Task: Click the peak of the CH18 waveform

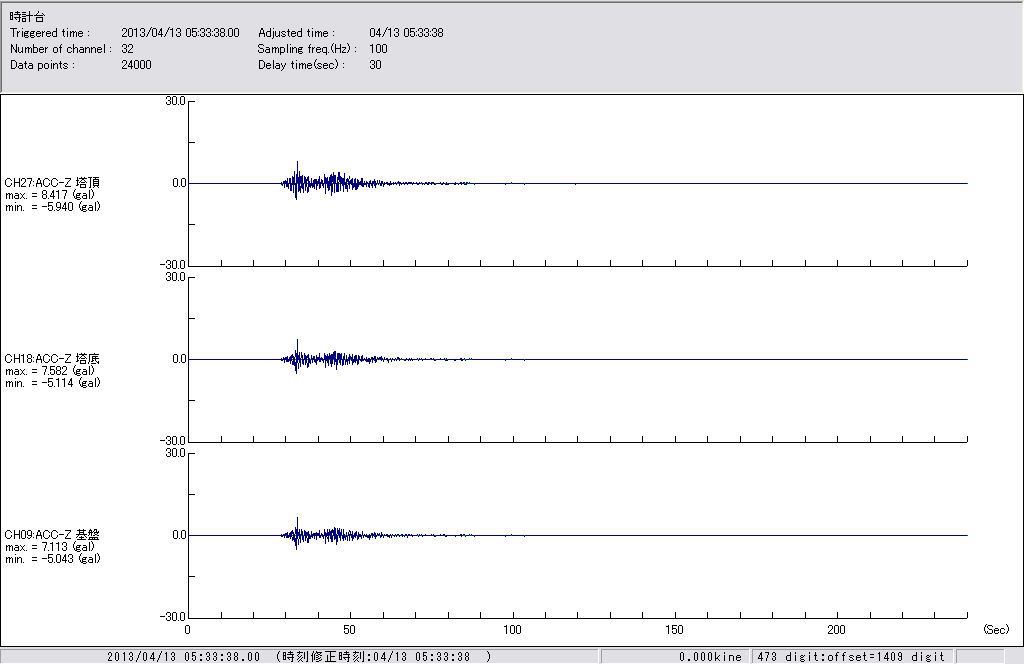Action: tap(297, 341)
